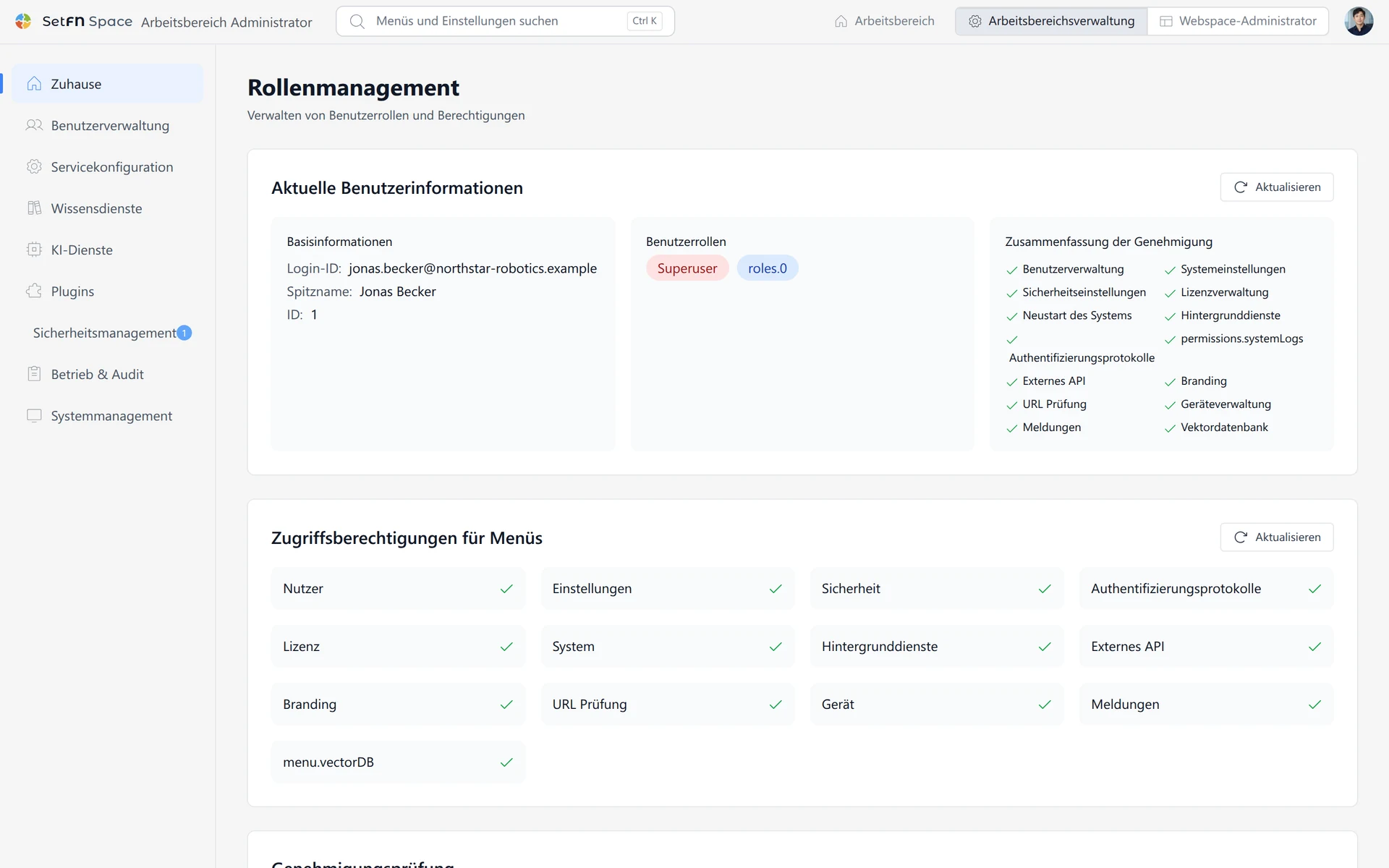Open the Webspace-Administrator tab
1389x868 pixels.
(1238, 21)
